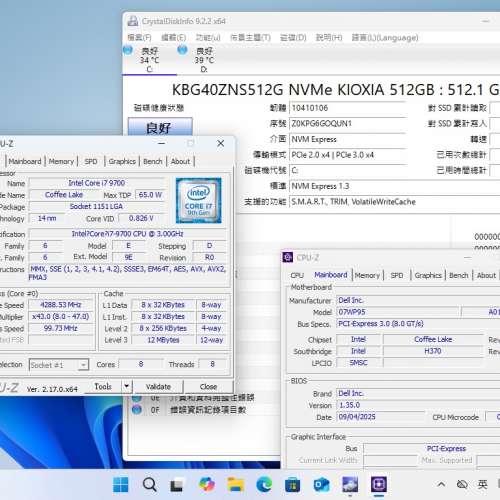Open Task View on the taskbar
Screen dimensions: 500x500
(x=177, y=484)
